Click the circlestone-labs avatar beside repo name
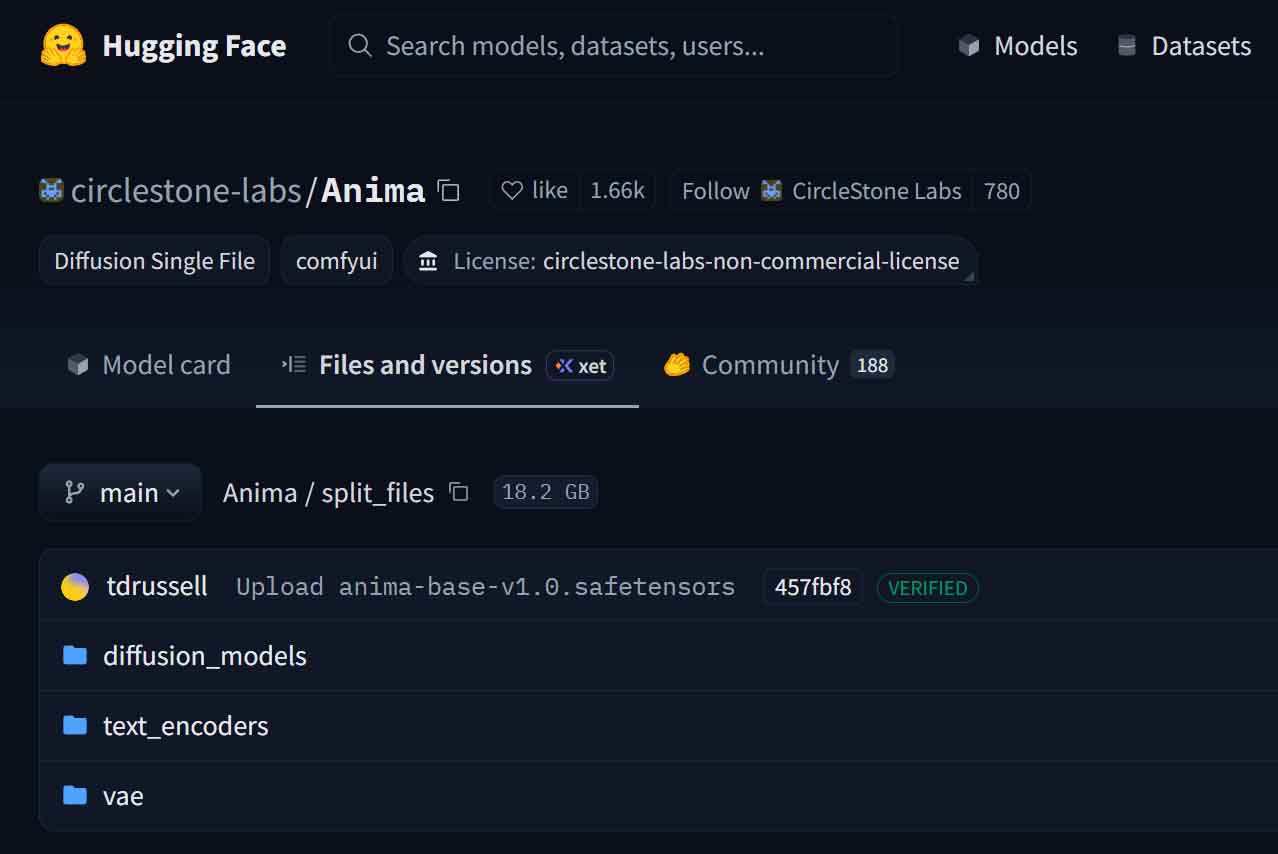 (51, 190)
